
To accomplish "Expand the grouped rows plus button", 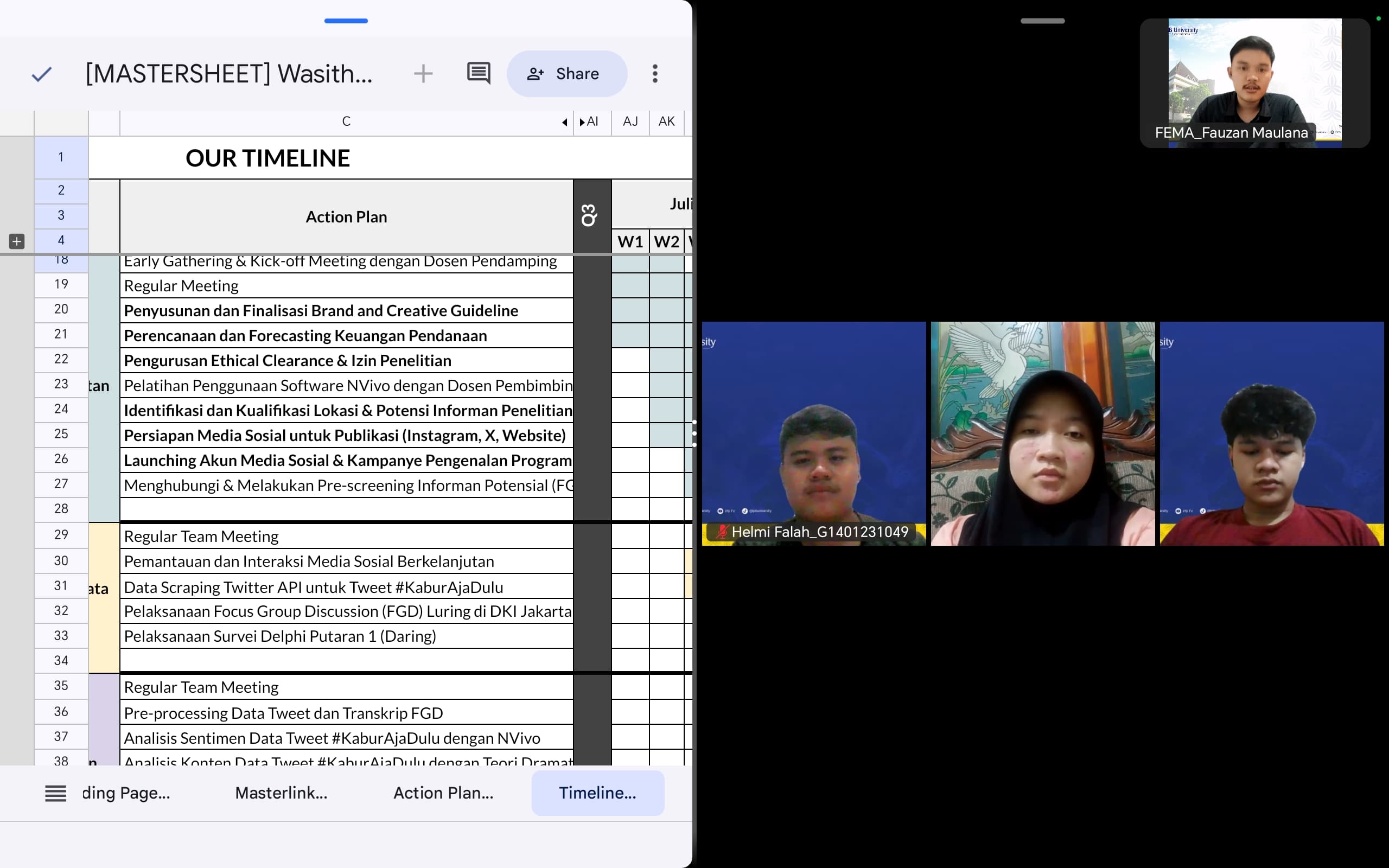I will (17, 241).
